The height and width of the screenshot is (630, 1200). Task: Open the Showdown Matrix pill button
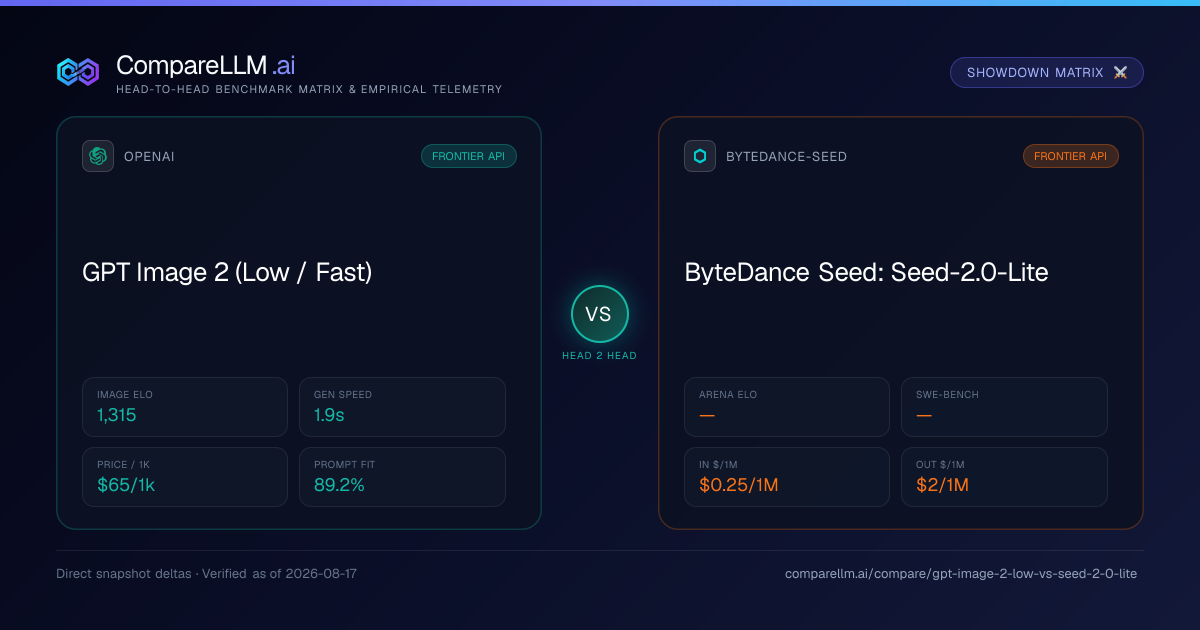[x=1047, y=73]
